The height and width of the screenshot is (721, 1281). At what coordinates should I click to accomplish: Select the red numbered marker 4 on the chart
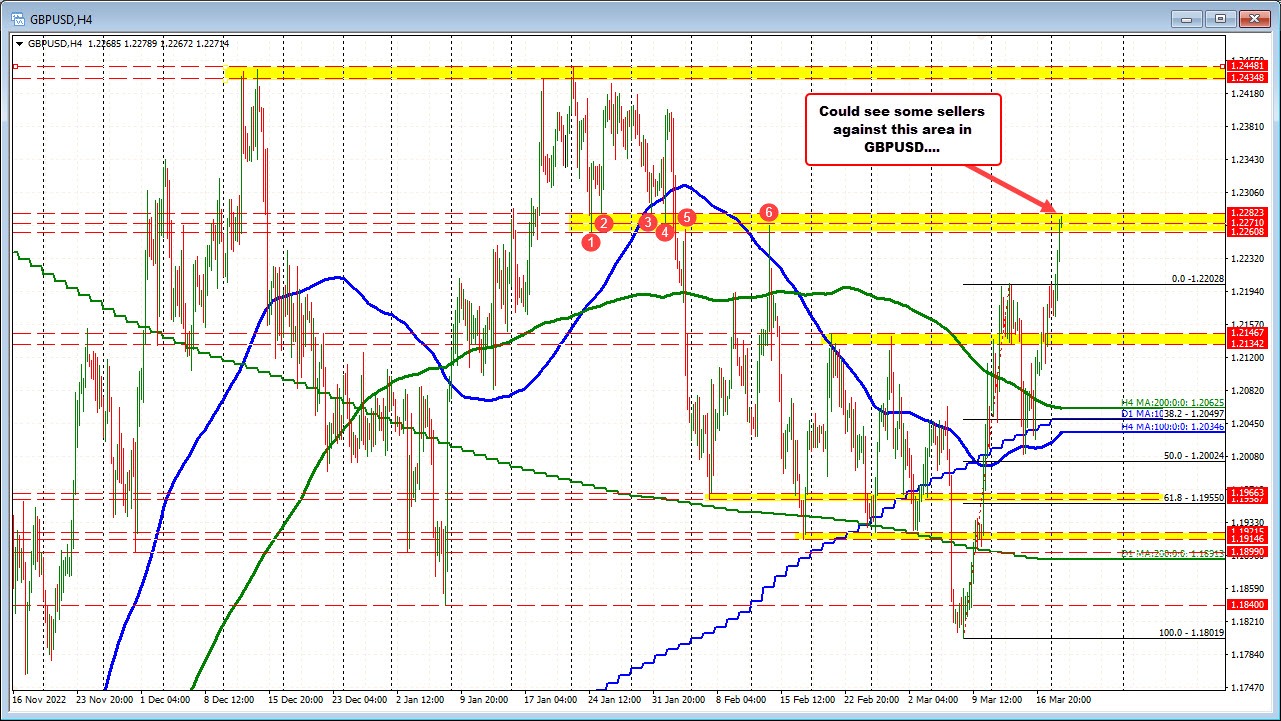pyautogui.click(x=664, y=230)
